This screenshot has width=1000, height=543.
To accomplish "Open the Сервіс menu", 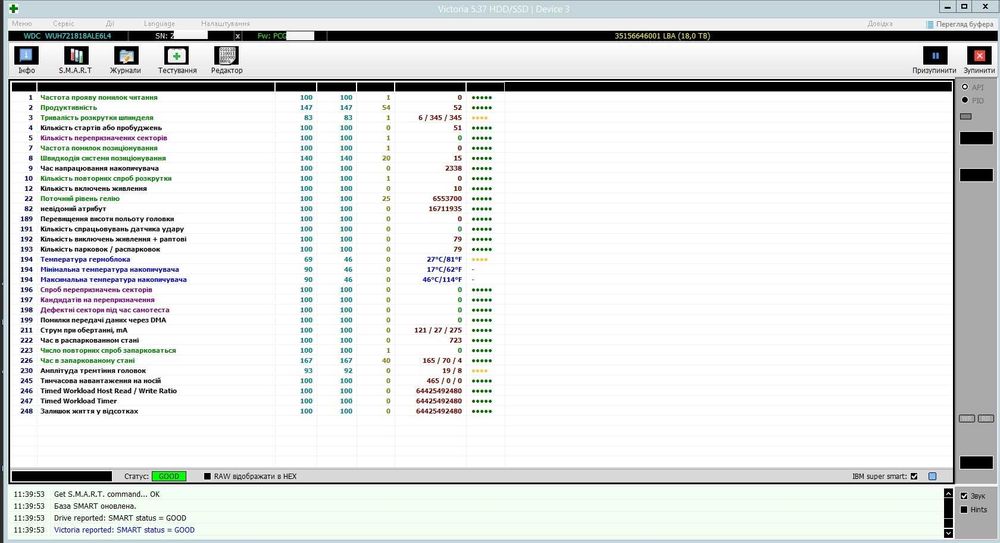I will (x=63, y=24).
